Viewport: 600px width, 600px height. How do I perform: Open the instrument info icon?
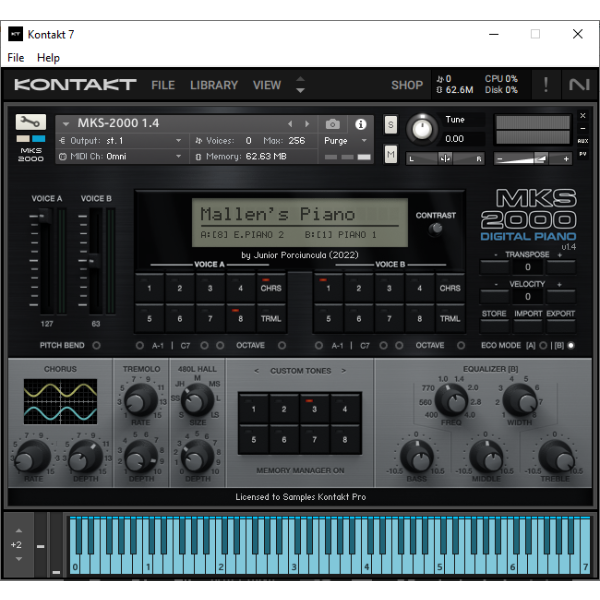coord(360,124)
